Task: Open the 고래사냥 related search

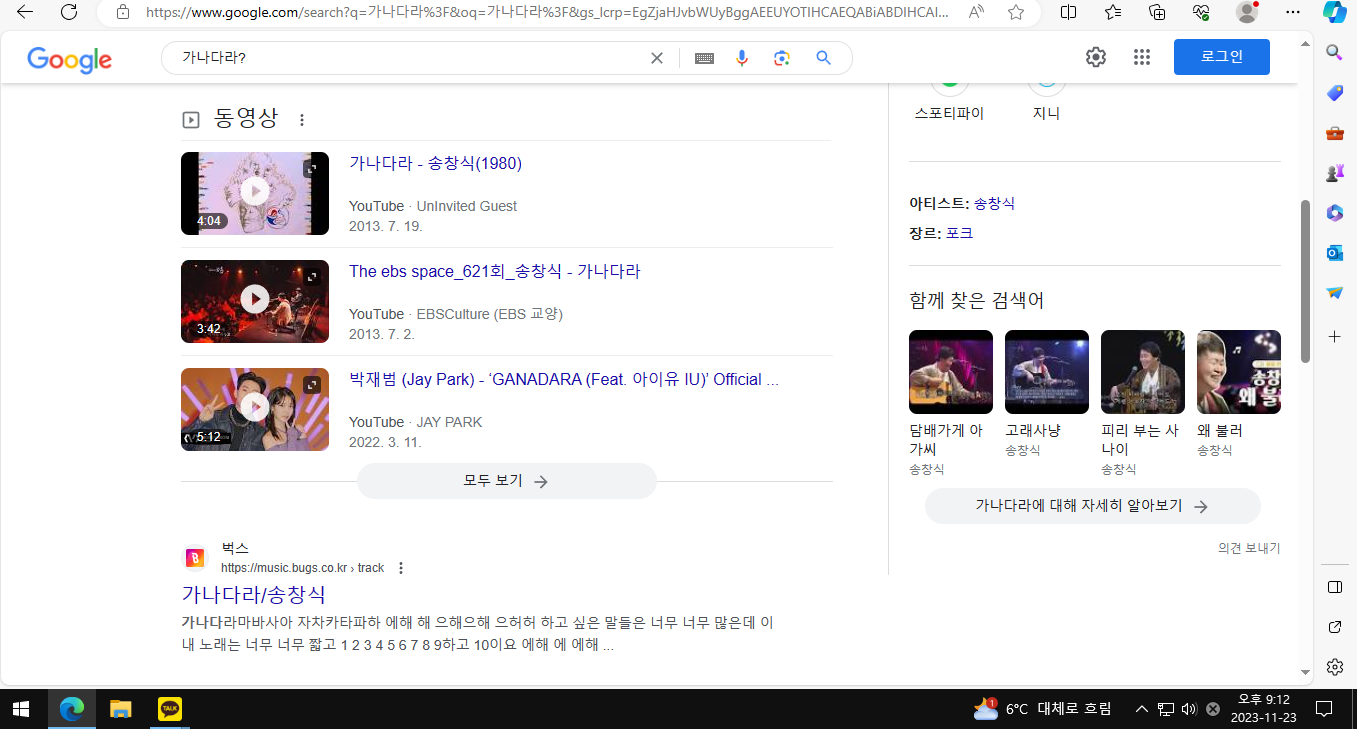Action: click(x=1047, y=394)
